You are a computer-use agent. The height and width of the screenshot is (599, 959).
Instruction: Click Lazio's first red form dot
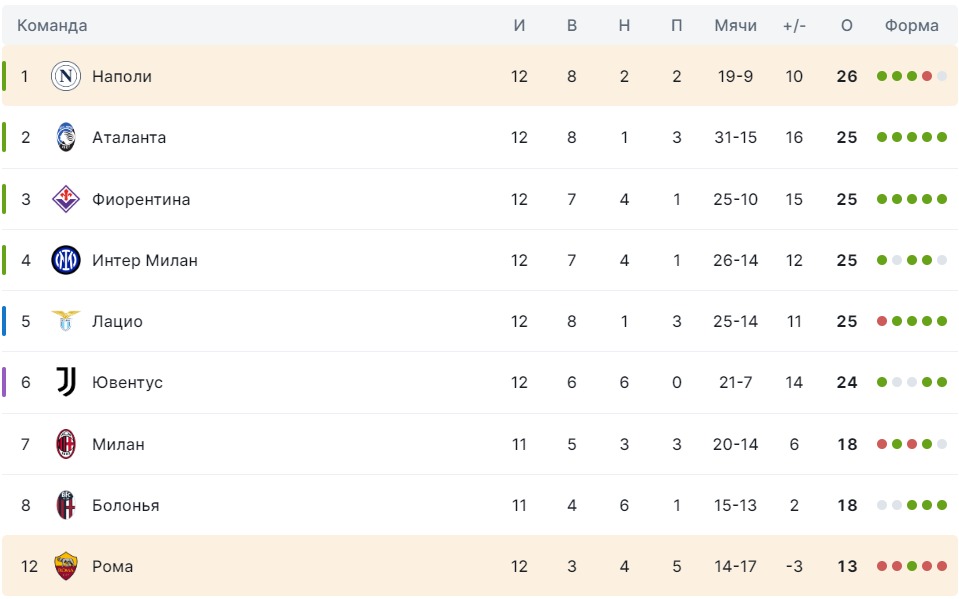pos(882,321)
